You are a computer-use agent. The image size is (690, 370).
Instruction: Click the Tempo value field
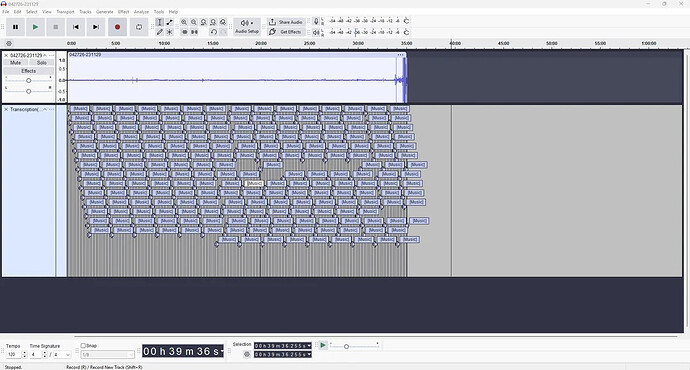click(13, 355)
